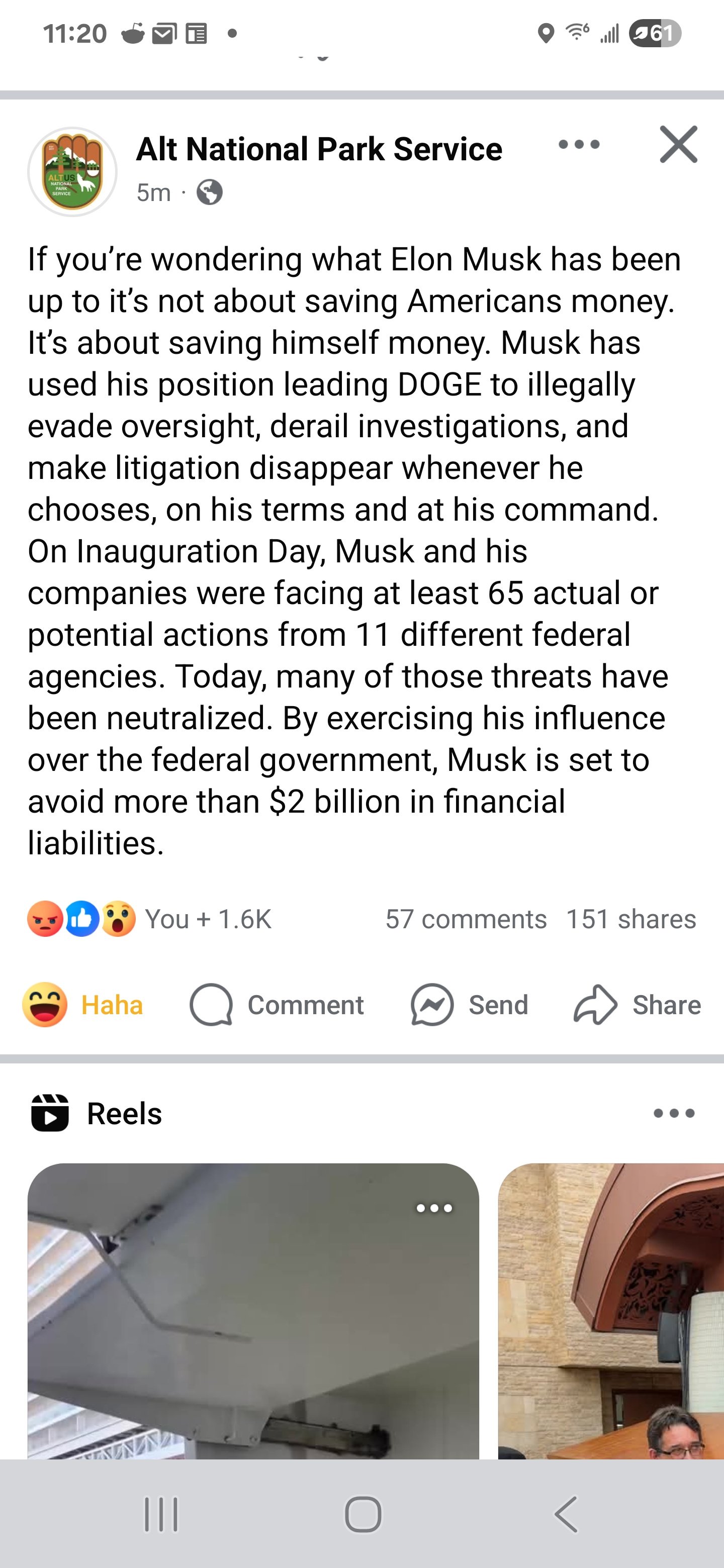Viewport: 724px width, 1568px height.
Task: Tap the Comment button
Action: coord(277,1005)
